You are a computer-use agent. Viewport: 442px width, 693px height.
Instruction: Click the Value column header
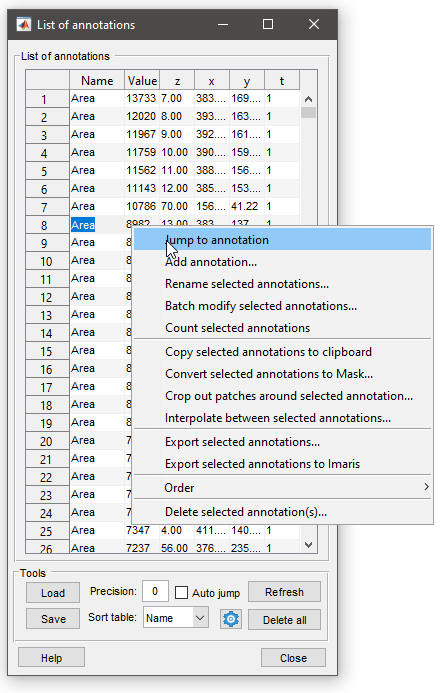(142, 80)
